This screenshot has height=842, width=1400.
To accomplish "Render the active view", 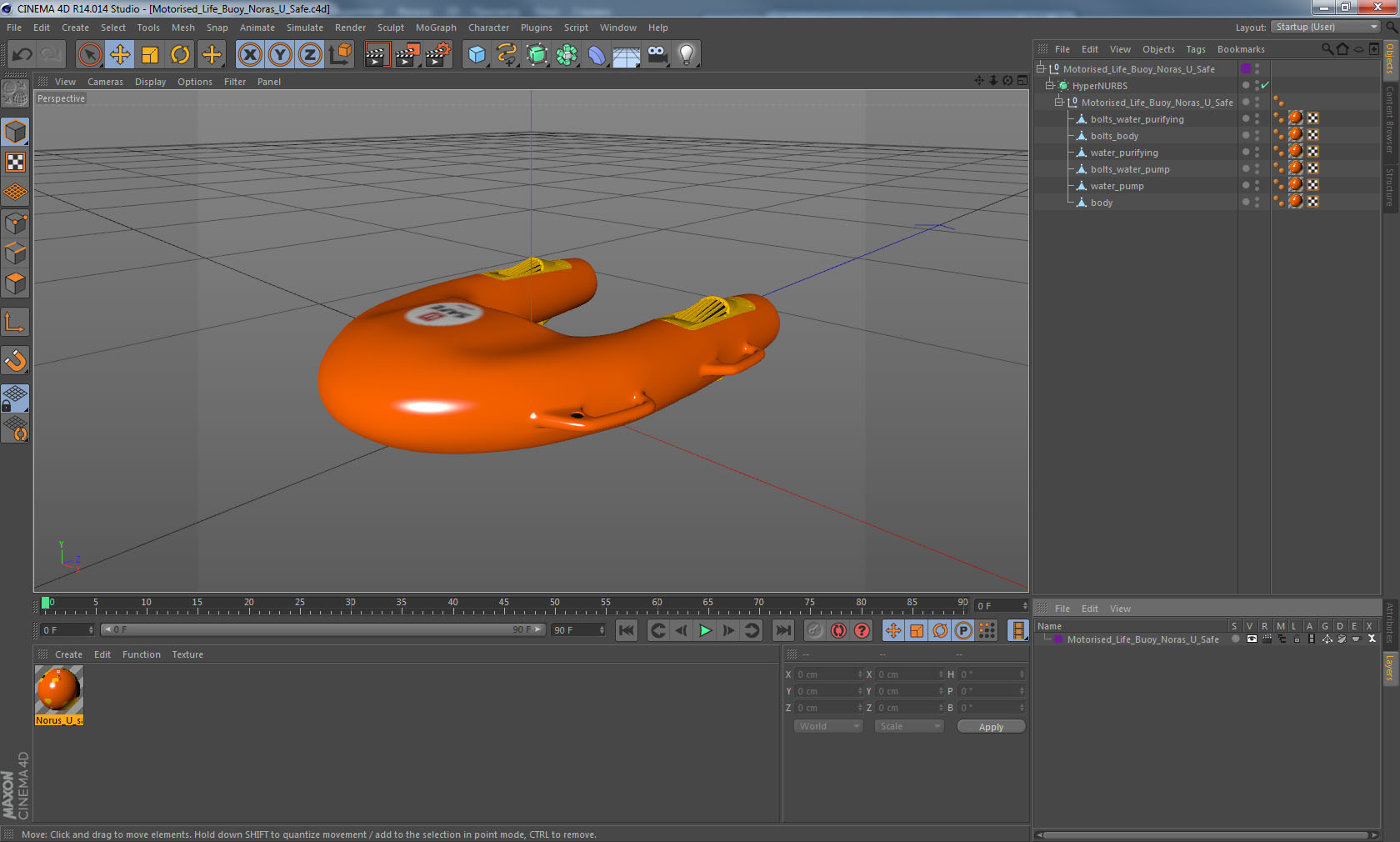I will [377, 55].
